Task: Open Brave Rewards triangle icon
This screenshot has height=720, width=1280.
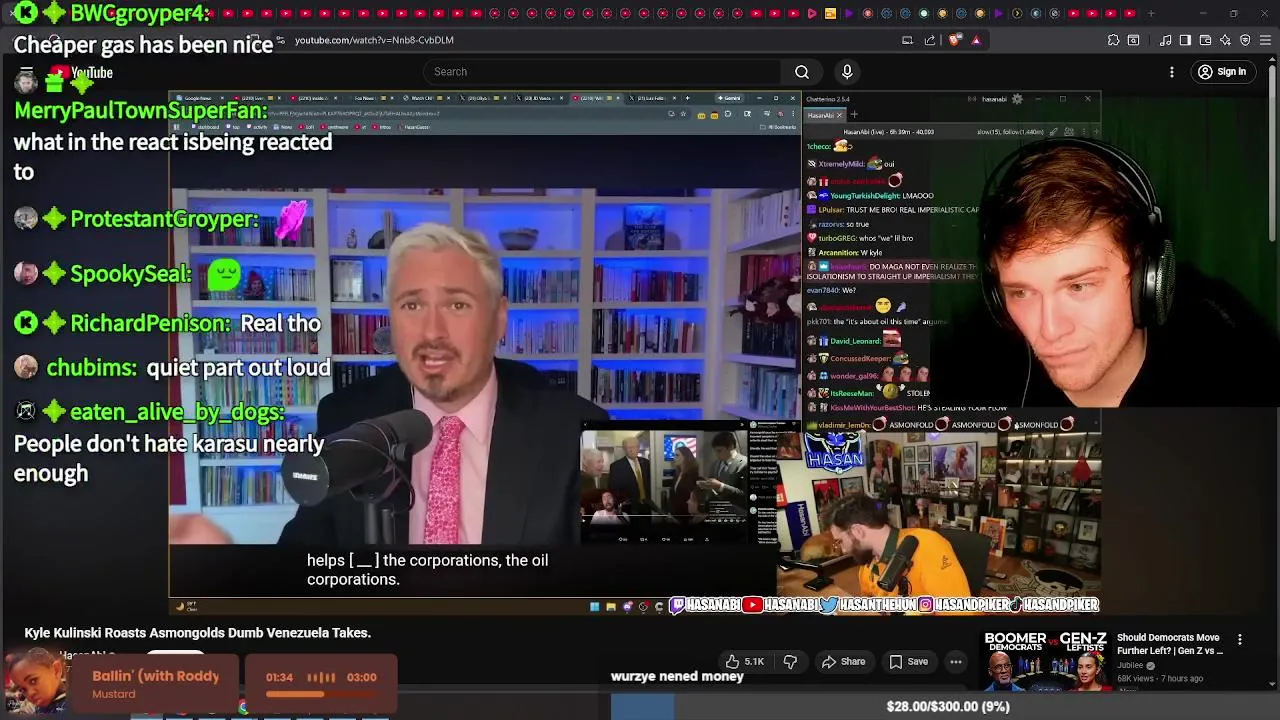Action: pyautogui.click(x=976, y=40)
